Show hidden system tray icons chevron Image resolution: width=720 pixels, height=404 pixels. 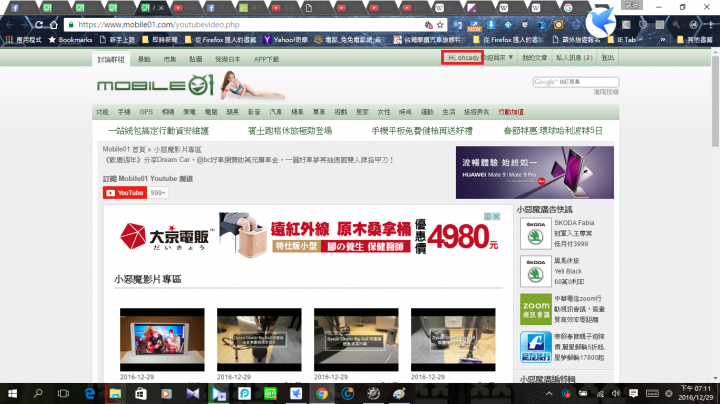click(x=549, y=393)
